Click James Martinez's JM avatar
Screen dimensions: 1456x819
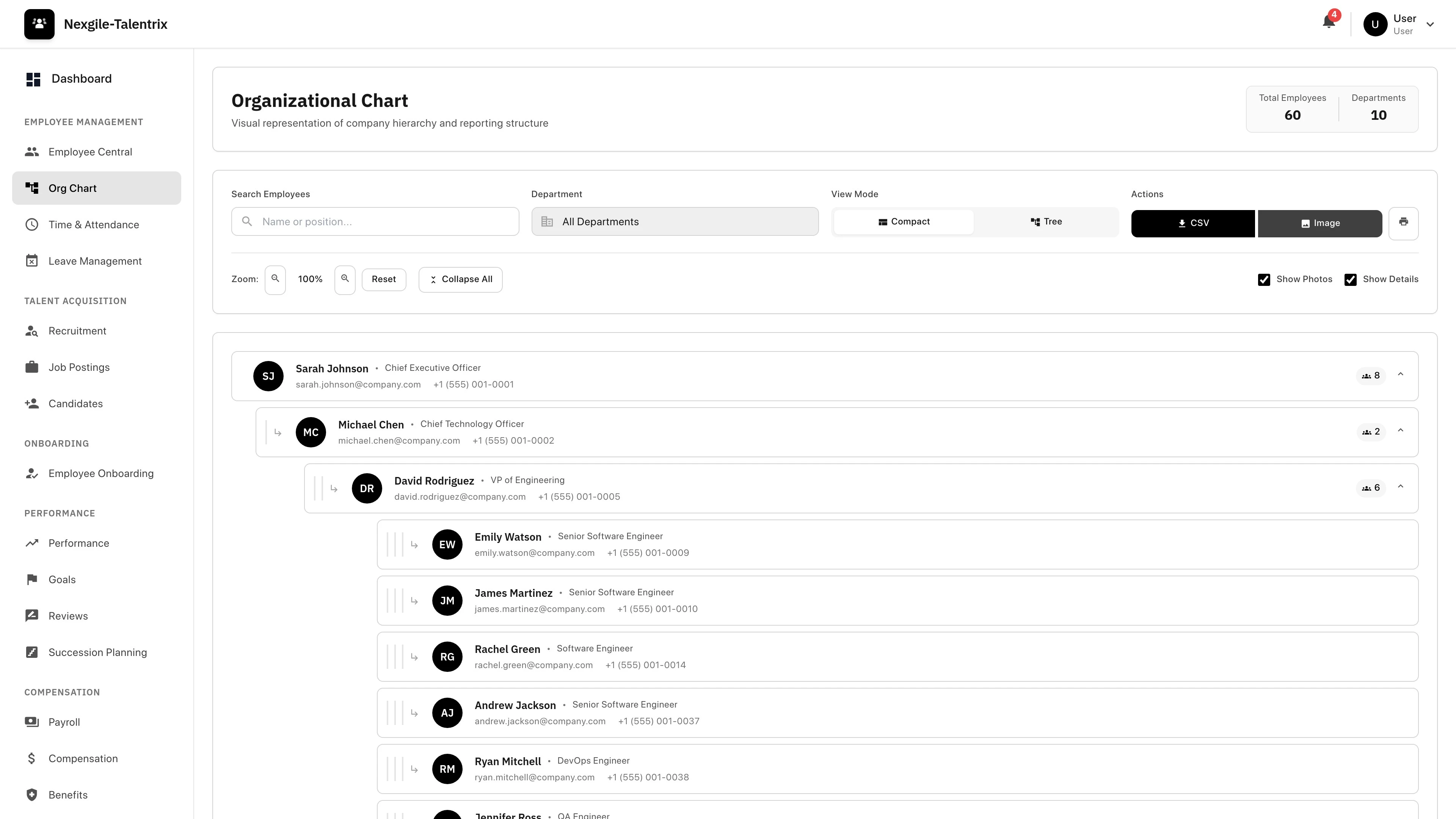447,600
